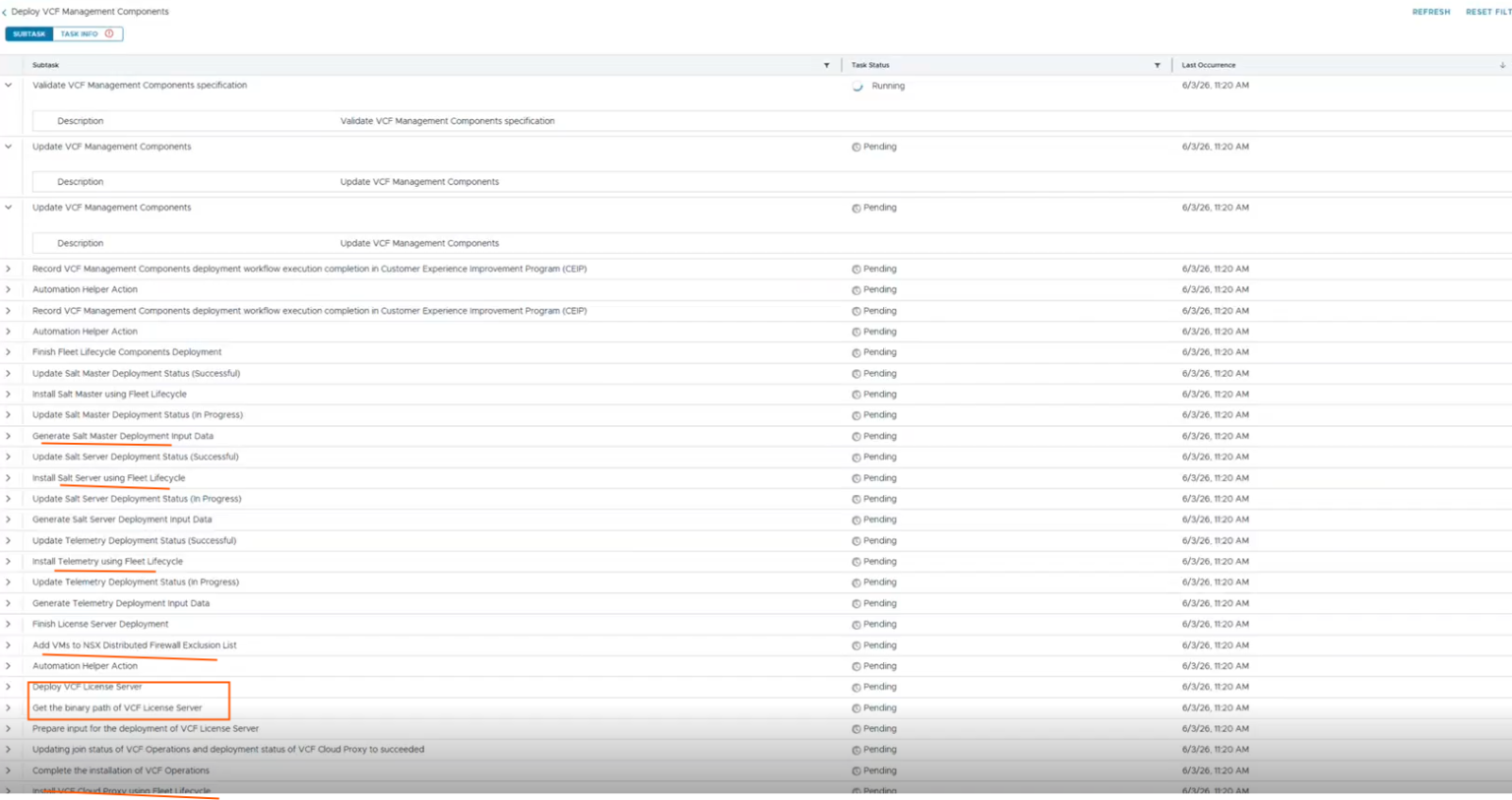This screenshot has height=800, width=1512.
Task: Click timestamp for Deploy VCF License Server row
Action: [1215, 687]
